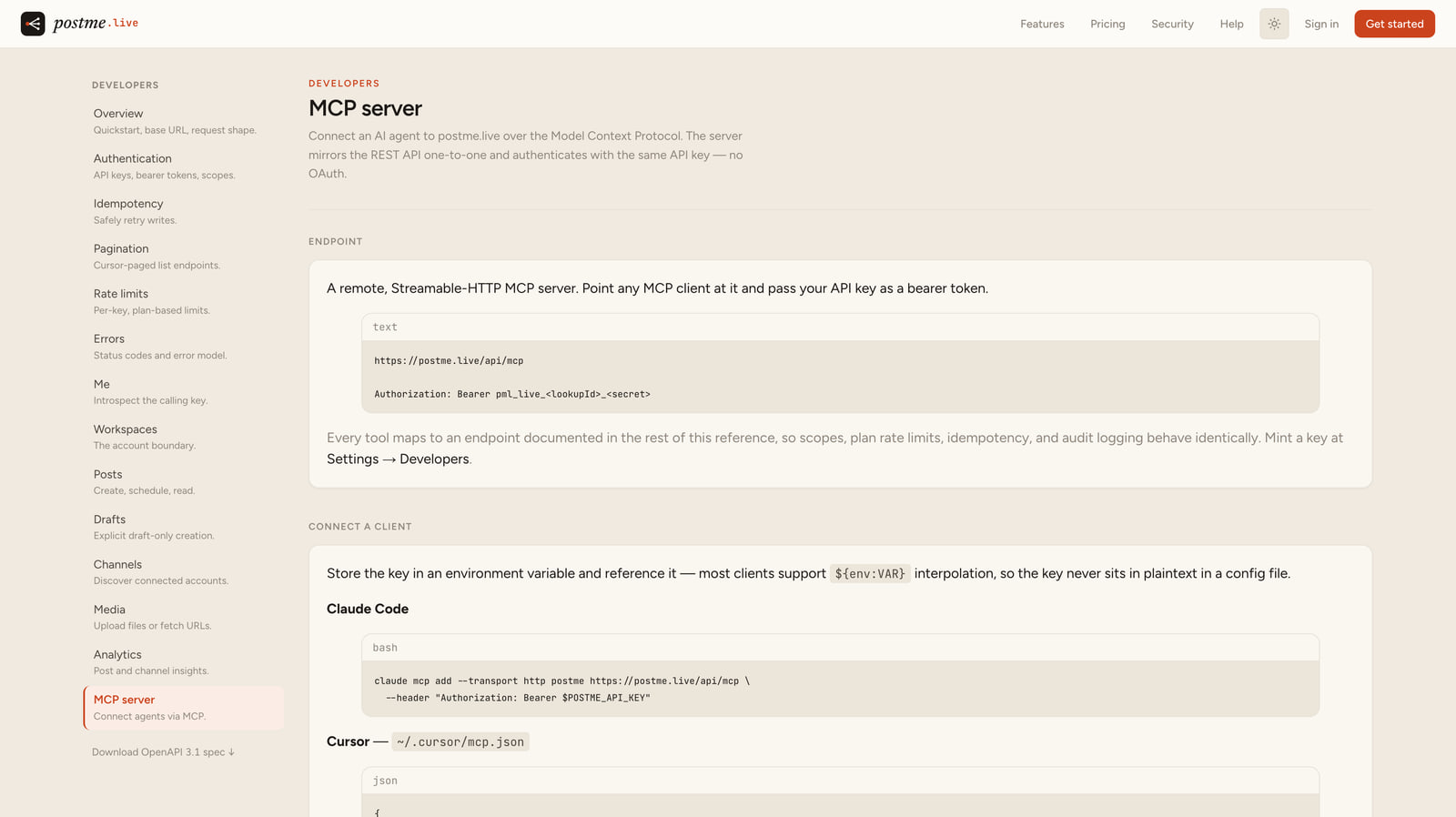Click the Get started button
Image resolution: width=1456 pixels, height=817 pixels.
point(1394,24)
